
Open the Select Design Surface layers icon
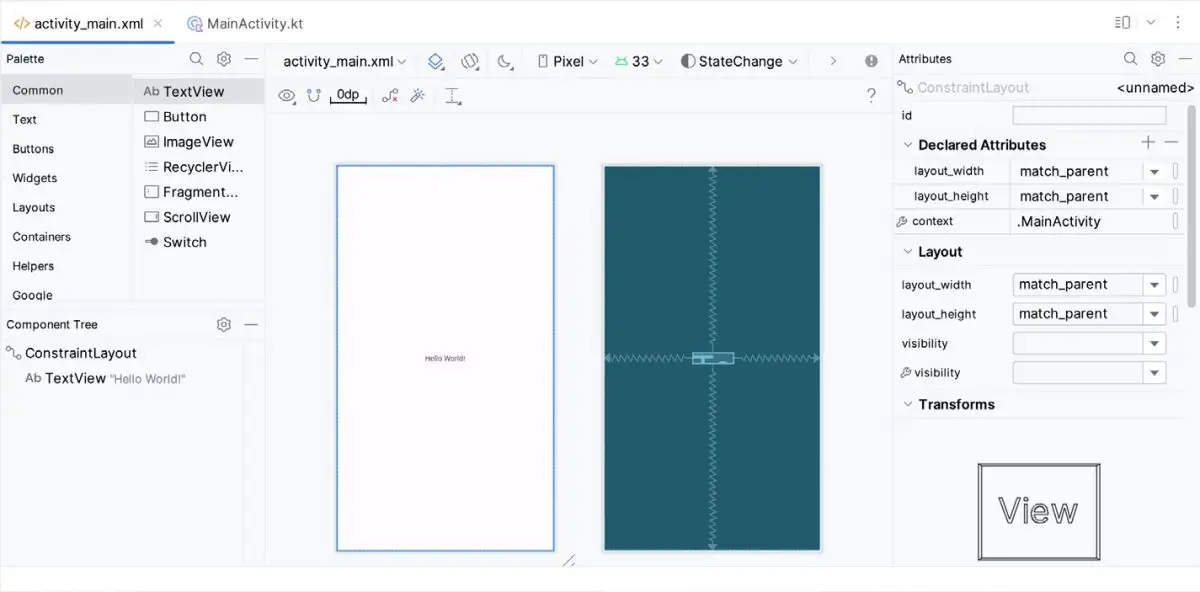436,62
